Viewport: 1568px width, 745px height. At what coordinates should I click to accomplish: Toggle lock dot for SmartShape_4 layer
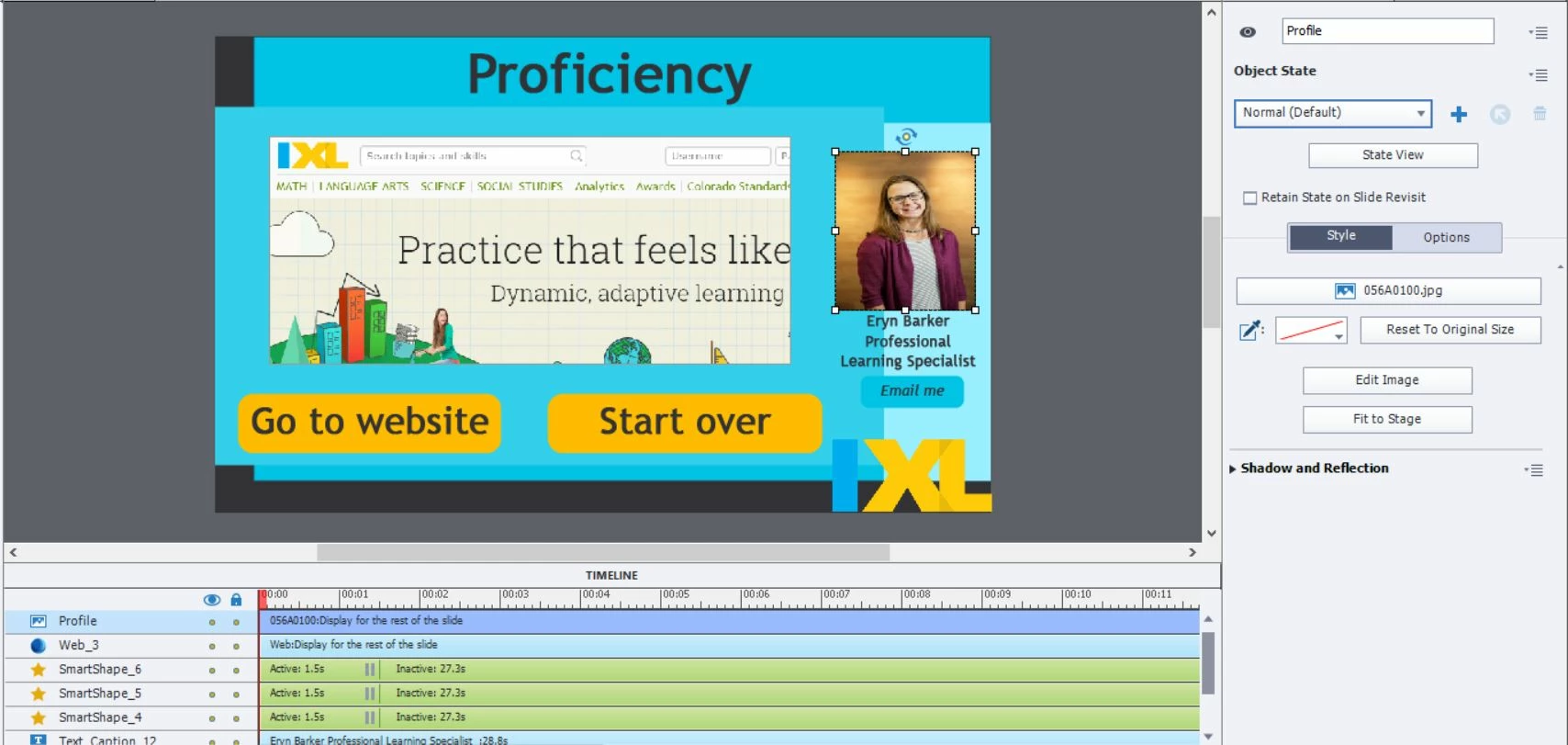[x=236, y=717]
